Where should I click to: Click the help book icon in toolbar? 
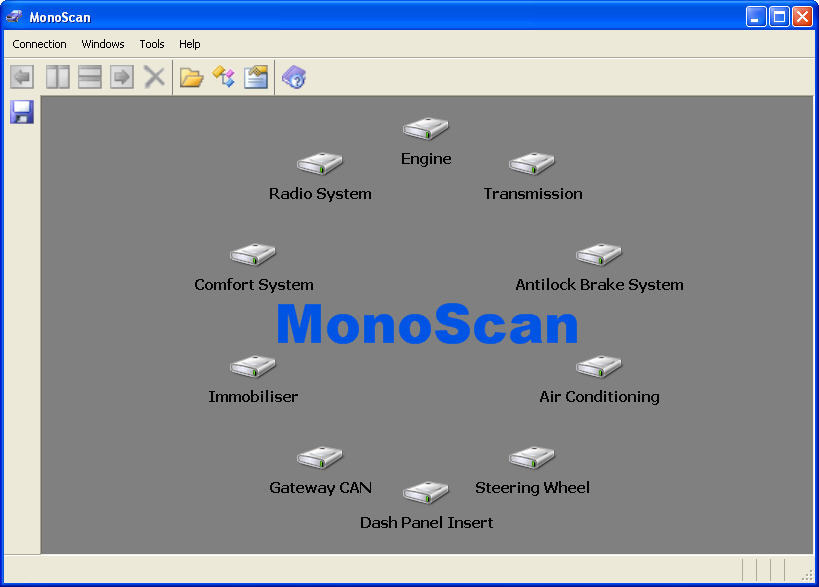pos(293,77)
